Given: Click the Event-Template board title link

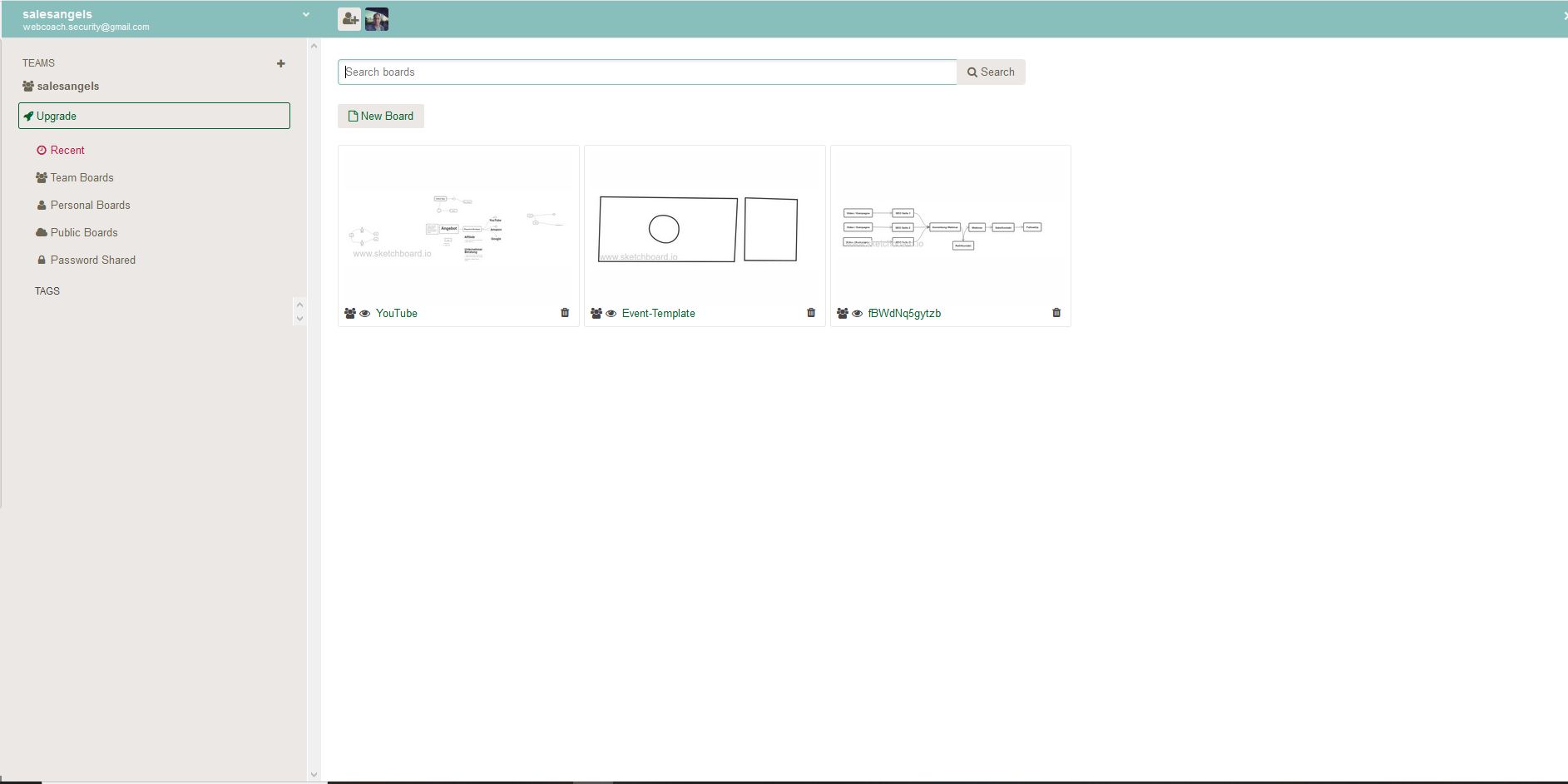Looking at the screenshot, I should point(659,313).
